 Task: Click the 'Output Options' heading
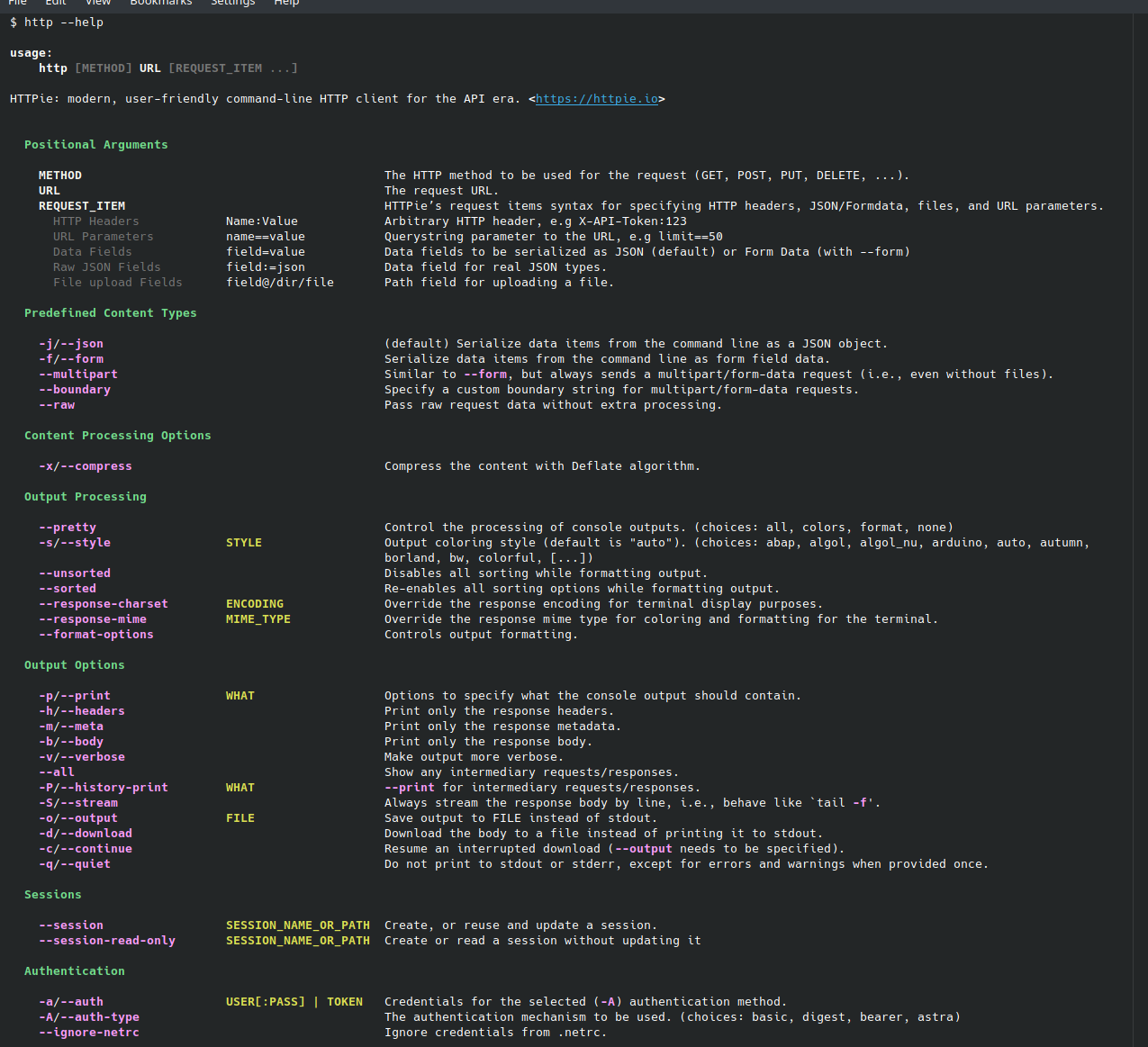[x=75, y=665]
